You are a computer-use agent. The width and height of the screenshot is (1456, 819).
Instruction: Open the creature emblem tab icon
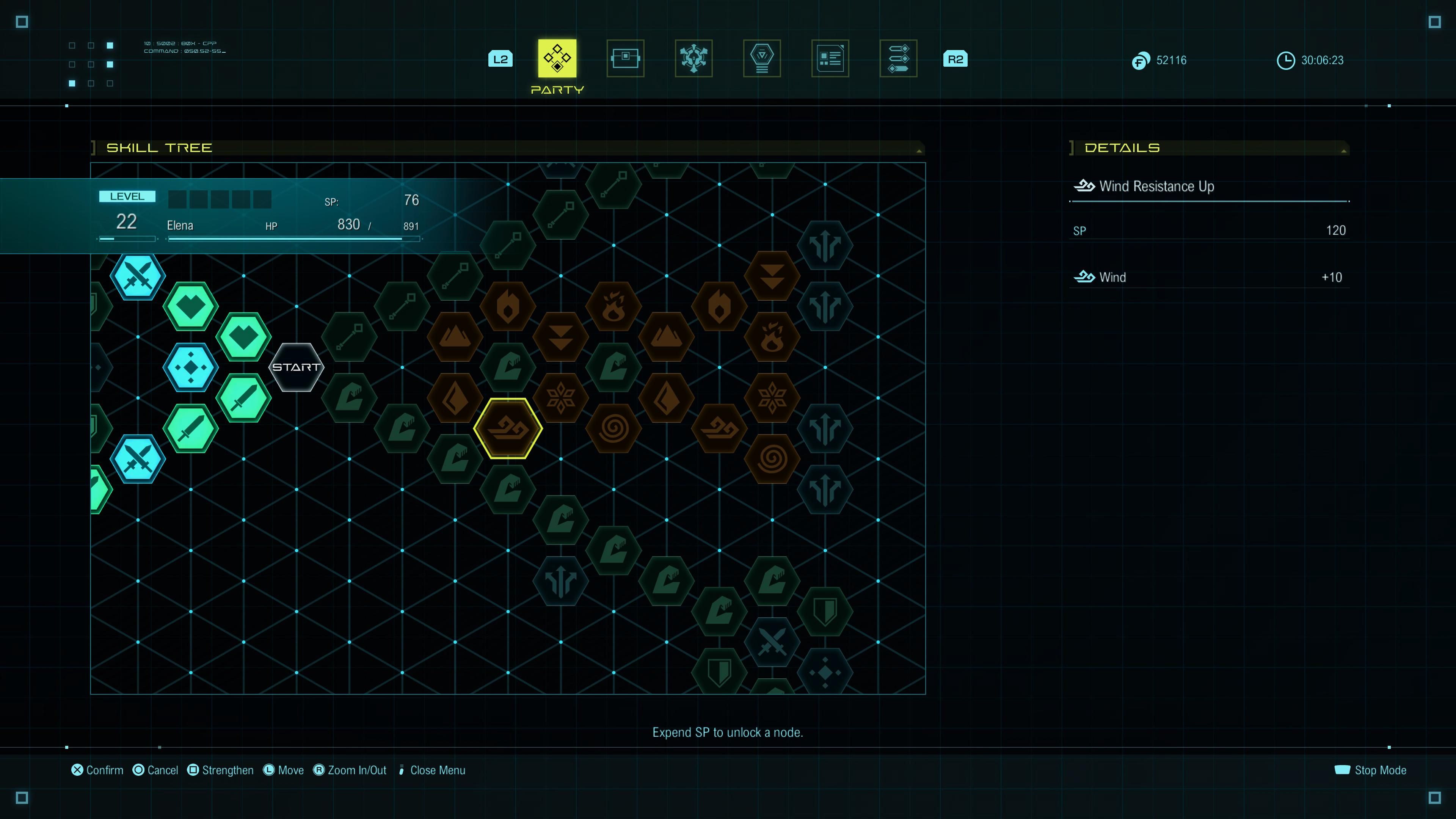[x=693, y=58]
